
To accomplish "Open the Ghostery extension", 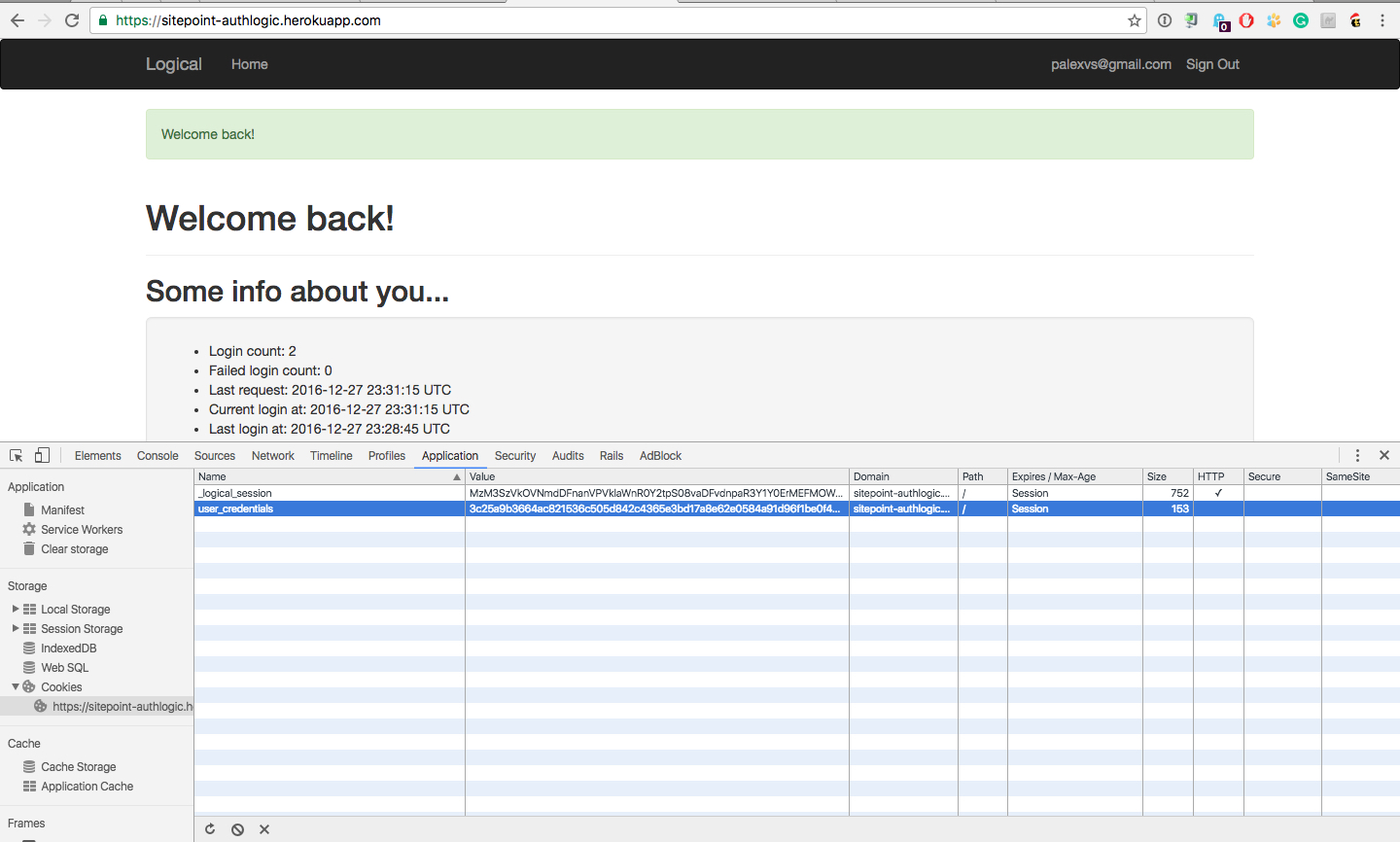I will pos(1219,20).
